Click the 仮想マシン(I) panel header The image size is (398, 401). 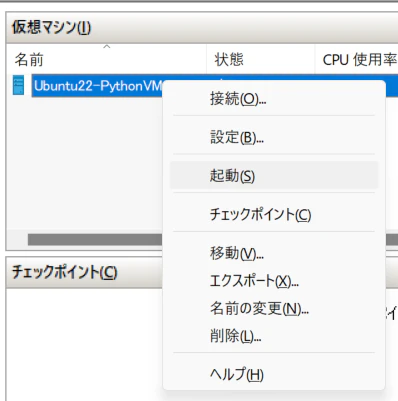[x=202, y=28]
